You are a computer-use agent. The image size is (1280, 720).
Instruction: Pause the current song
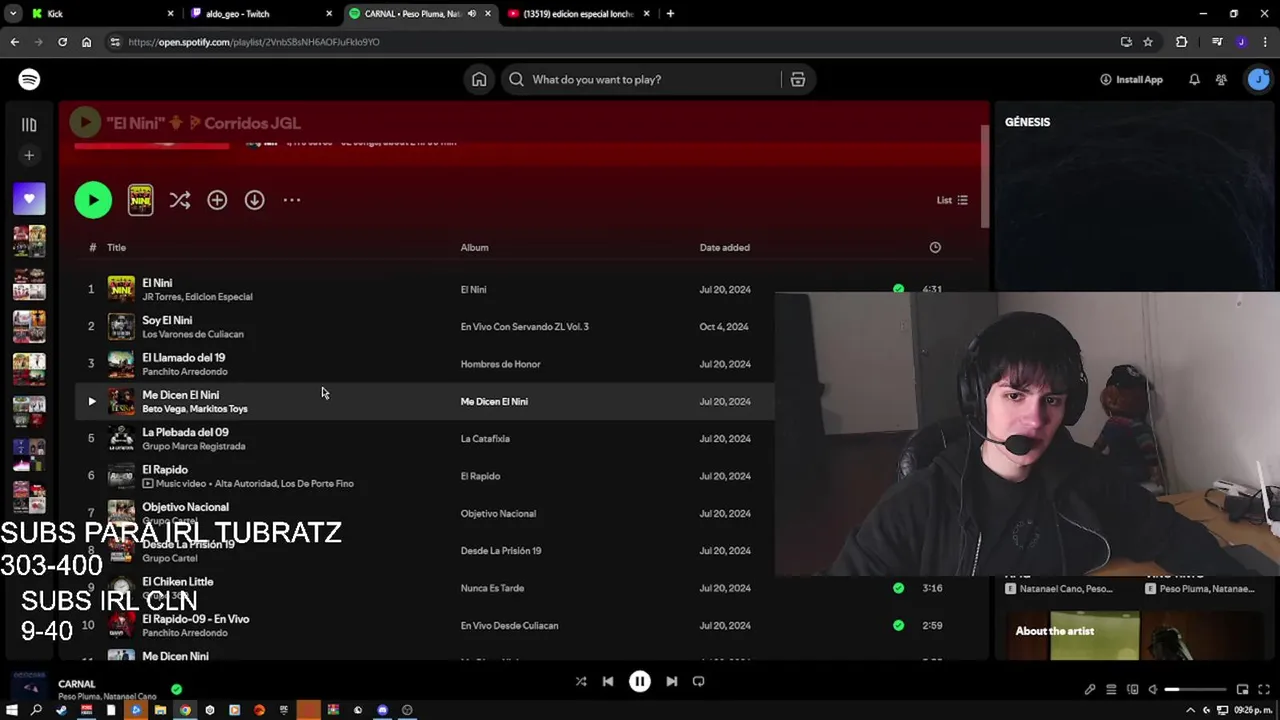click(x=639, y=681)
